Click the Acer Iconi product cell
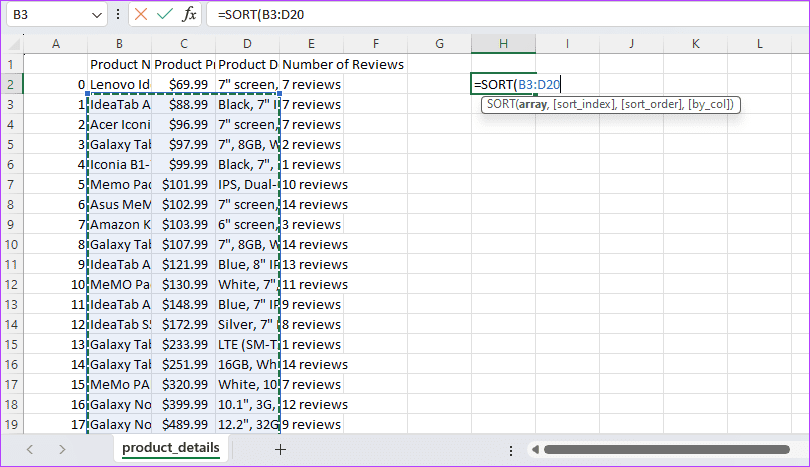This screenshot has width=810, height=467. [119, 124]
